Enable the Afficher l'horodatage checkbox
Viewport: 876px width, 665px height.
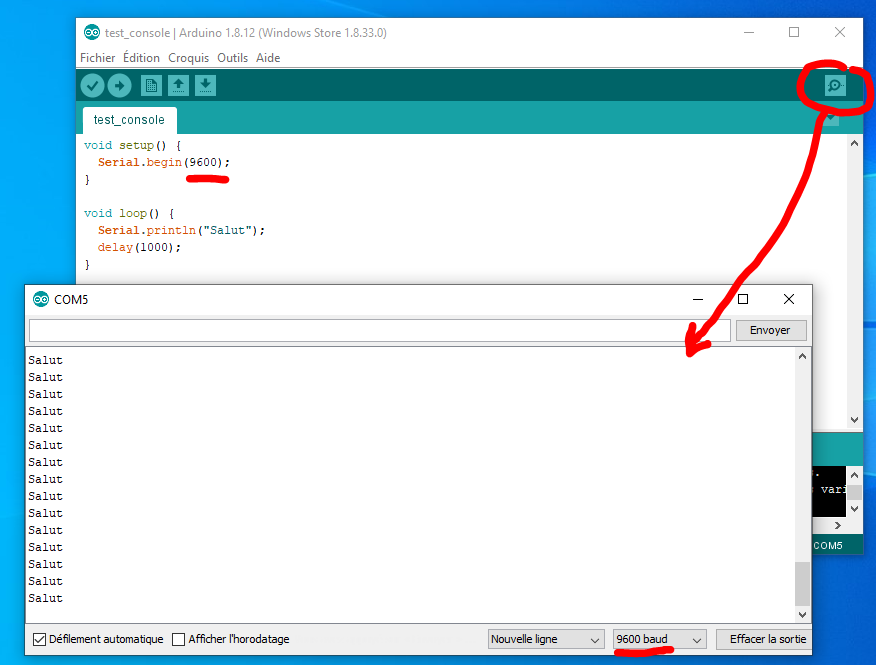point(179,639)
